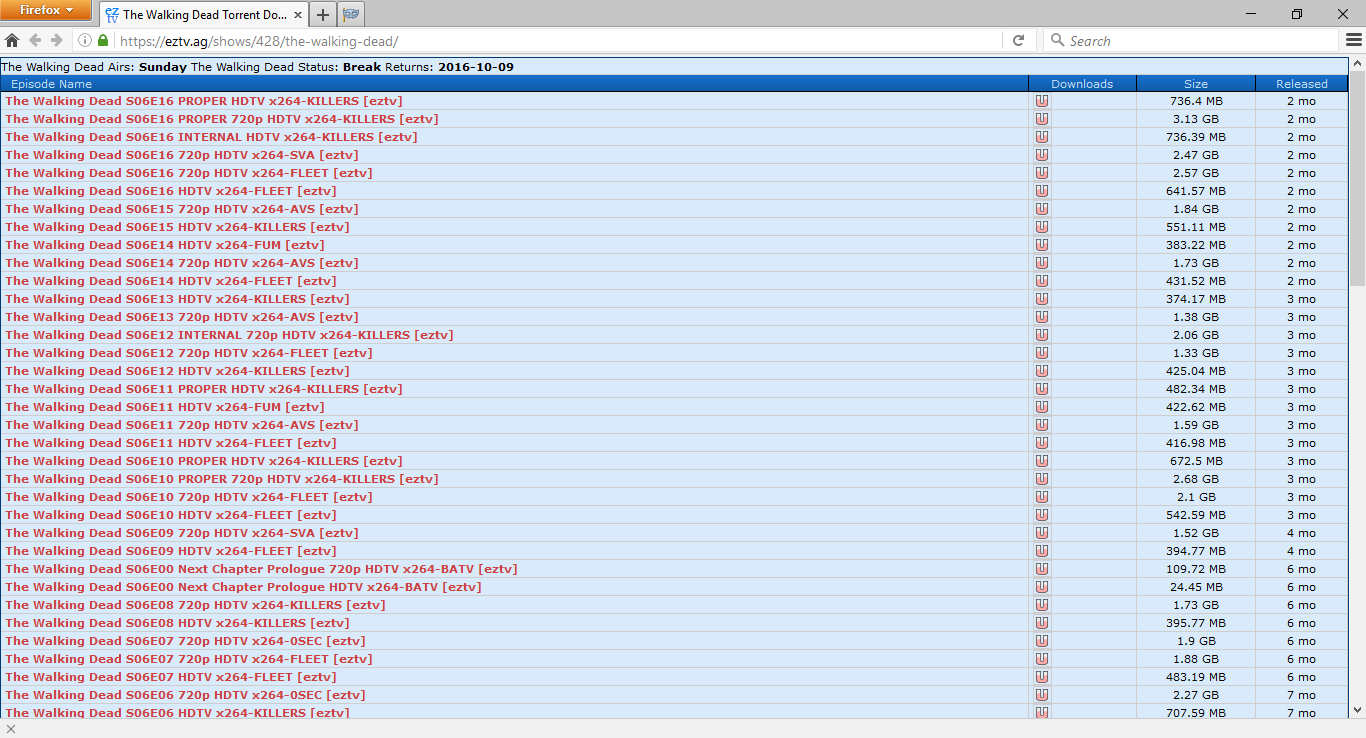
Task: Click the magnifier icon in the search bar
Action: click(x=1057, y=40)
